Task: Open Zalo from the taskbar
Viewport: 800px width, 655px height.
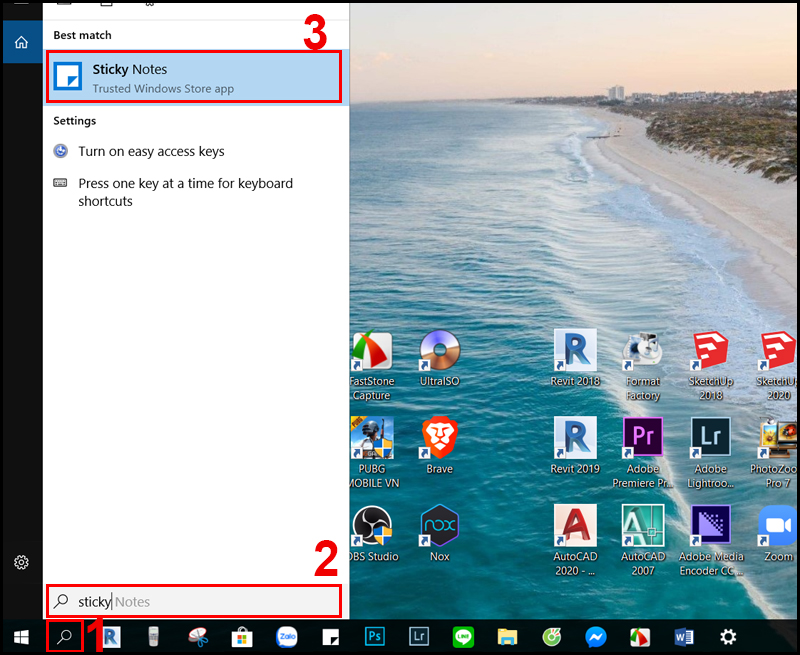Action: coord(287,637)
